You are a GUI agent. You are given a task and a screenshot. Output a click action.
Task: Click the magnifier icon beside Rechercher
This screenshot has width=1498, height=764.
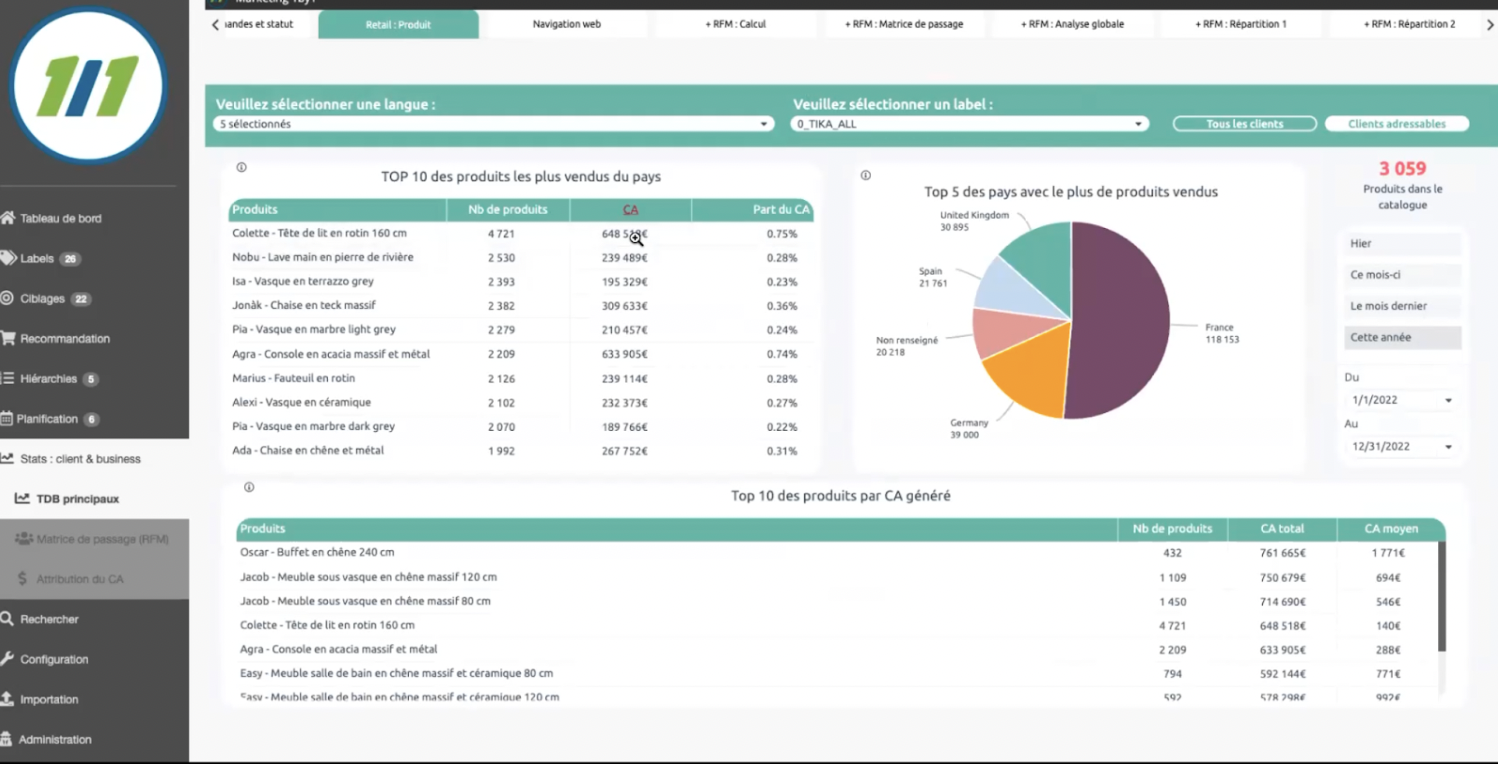tap(8, 618)
